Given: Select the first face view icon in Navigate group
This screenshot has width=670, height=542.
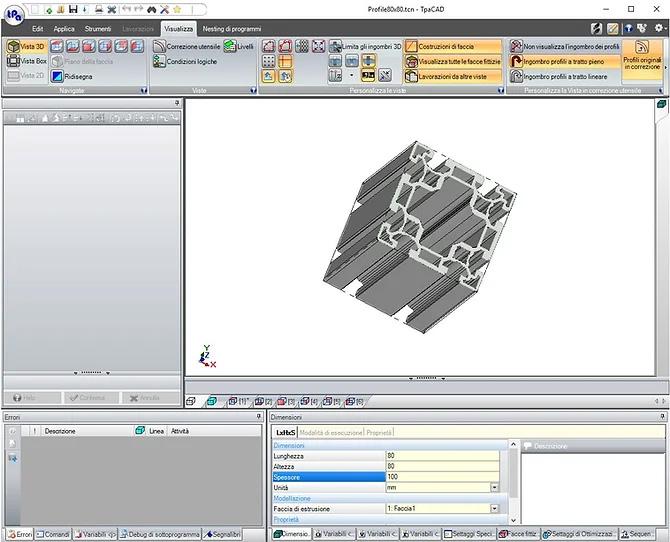Looking at the screenshot, I should [57, 46].
